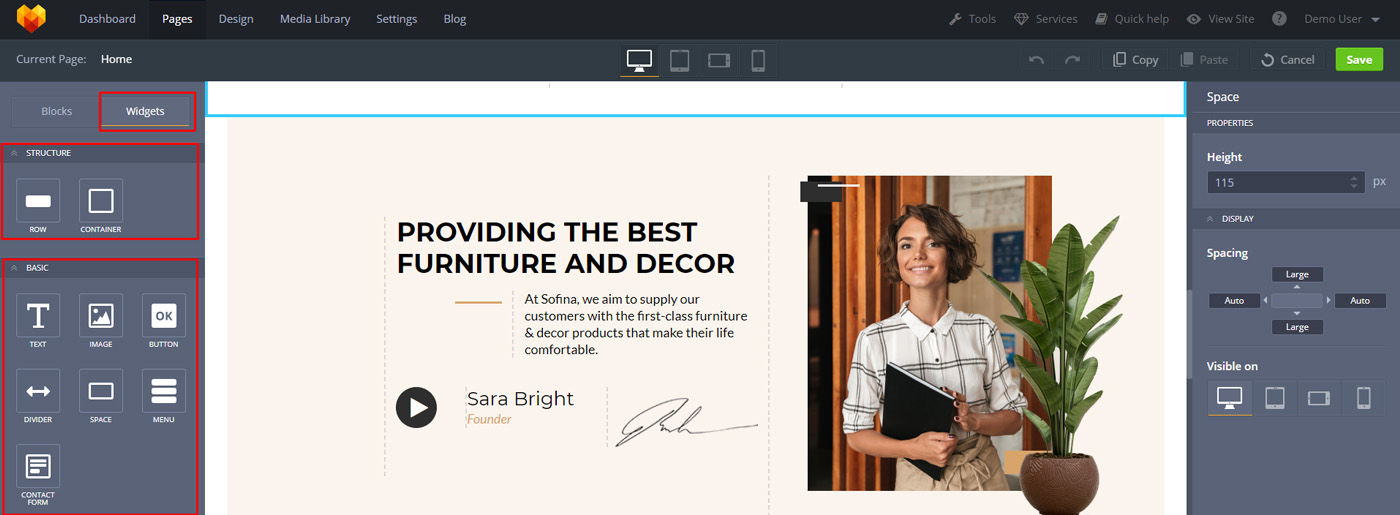This screenshot has width=1400, height=515.
Task: Play the founder video button
Action: (416, 407)
